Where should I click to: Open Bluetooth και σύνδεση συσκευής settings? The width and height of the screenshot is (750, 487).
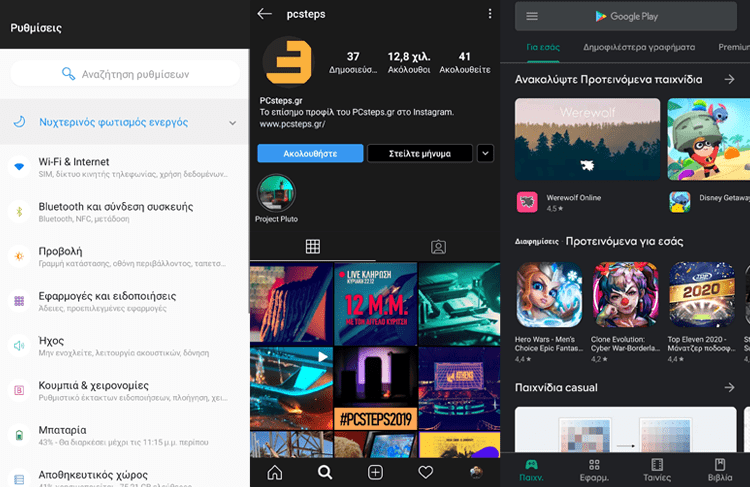click(124, 212)
